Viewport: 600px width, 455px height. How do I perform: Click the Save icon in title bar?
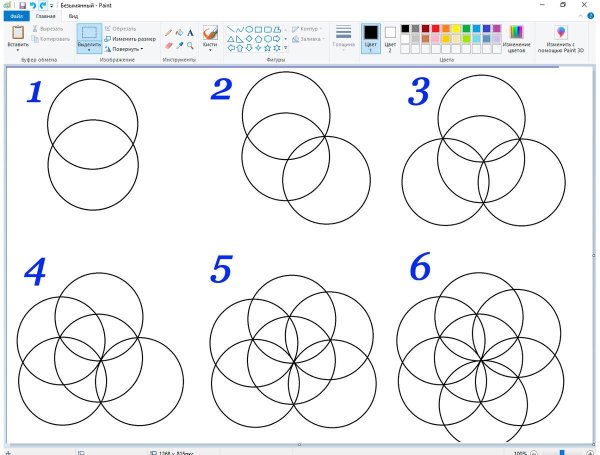click(21, 5)
